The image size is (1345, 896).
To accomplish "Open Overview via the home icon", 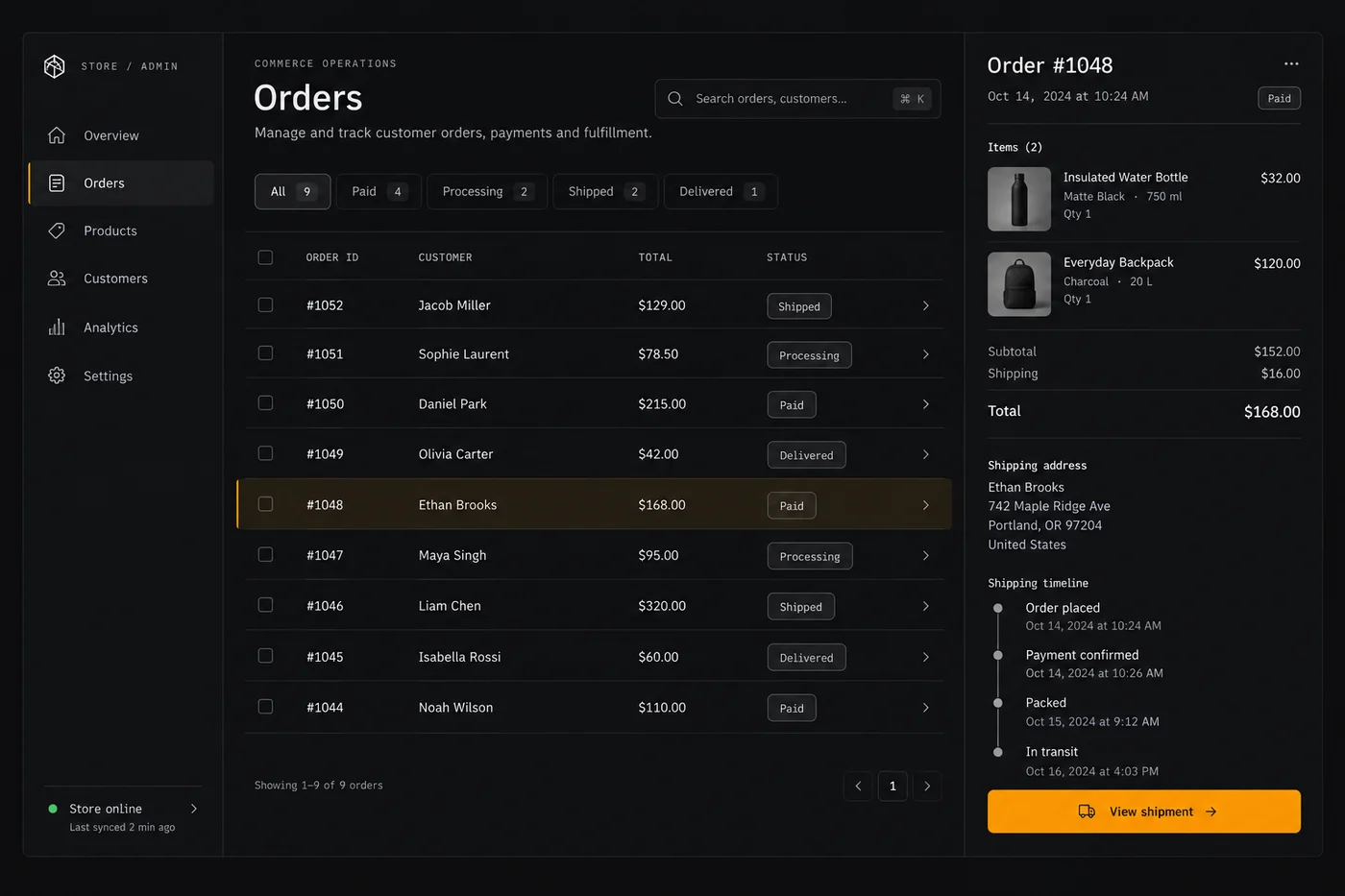I will click(57, 135).
